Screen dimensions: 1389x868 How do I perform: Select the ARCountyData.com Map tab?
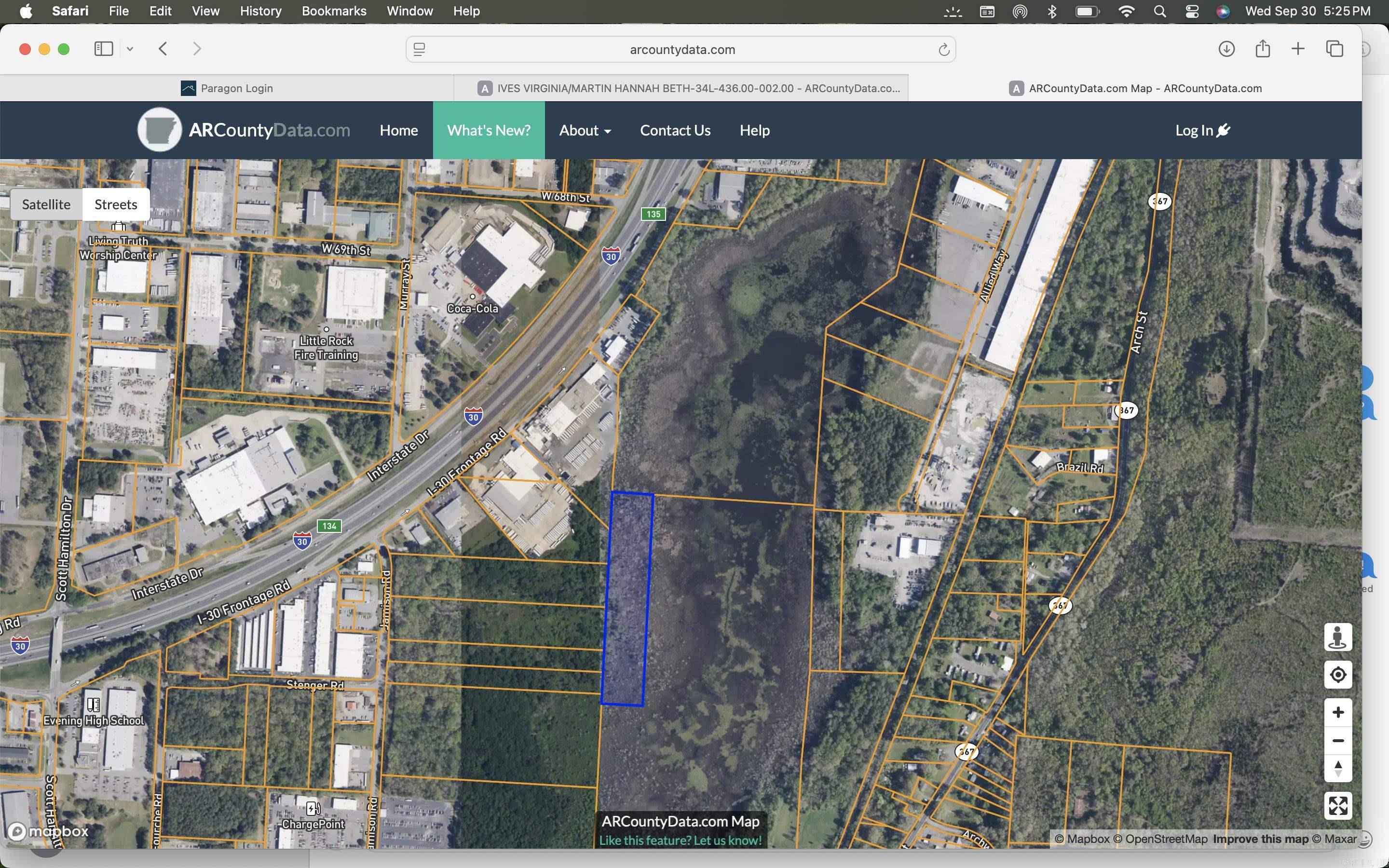(1135, 88)
